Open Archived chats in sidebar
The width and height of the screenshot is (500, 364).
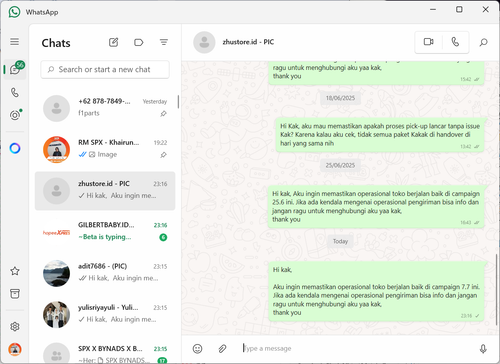[x=15, y=294]
